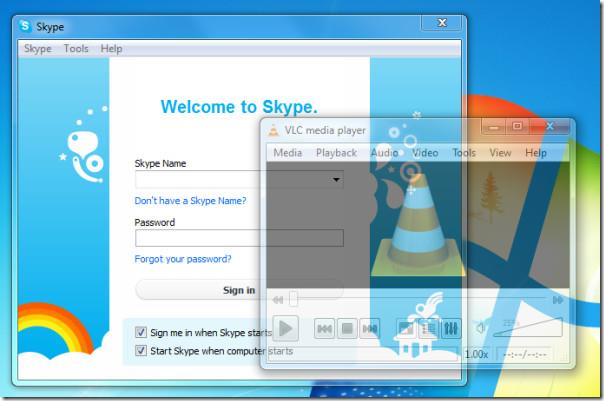Open VLC's playlist view button
The width and height of the screenshot is (604, 401).
(x=428, y=329)
